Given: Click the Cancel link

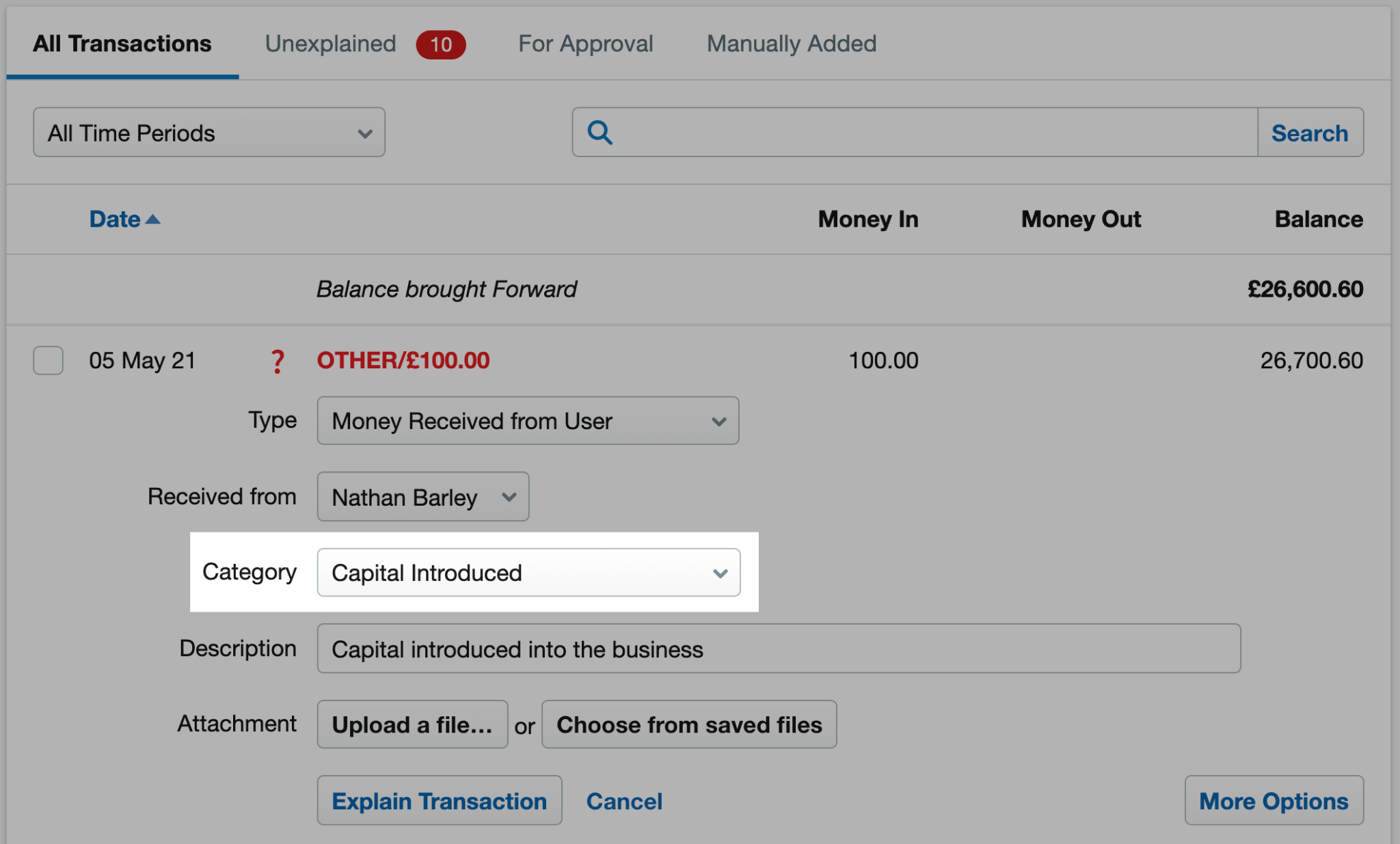Looking at the screenshot, I should tap(624, 801).
